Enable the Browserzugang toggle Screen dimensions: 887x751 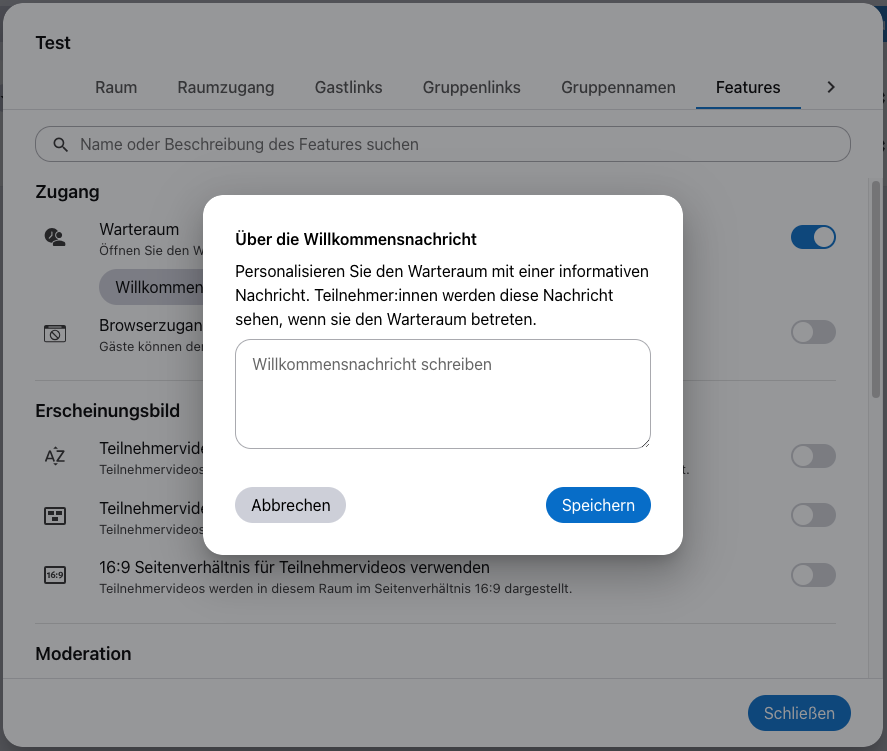[813, 332]
